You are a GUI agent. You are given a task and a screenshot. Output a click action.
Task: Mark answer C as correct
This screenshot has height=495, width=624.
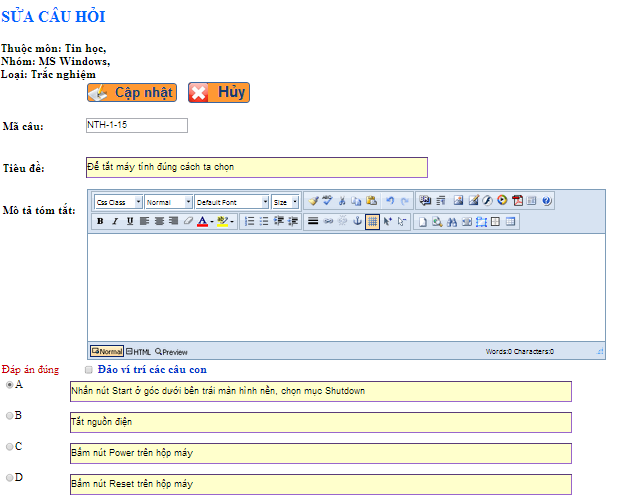tap(10, 447)
